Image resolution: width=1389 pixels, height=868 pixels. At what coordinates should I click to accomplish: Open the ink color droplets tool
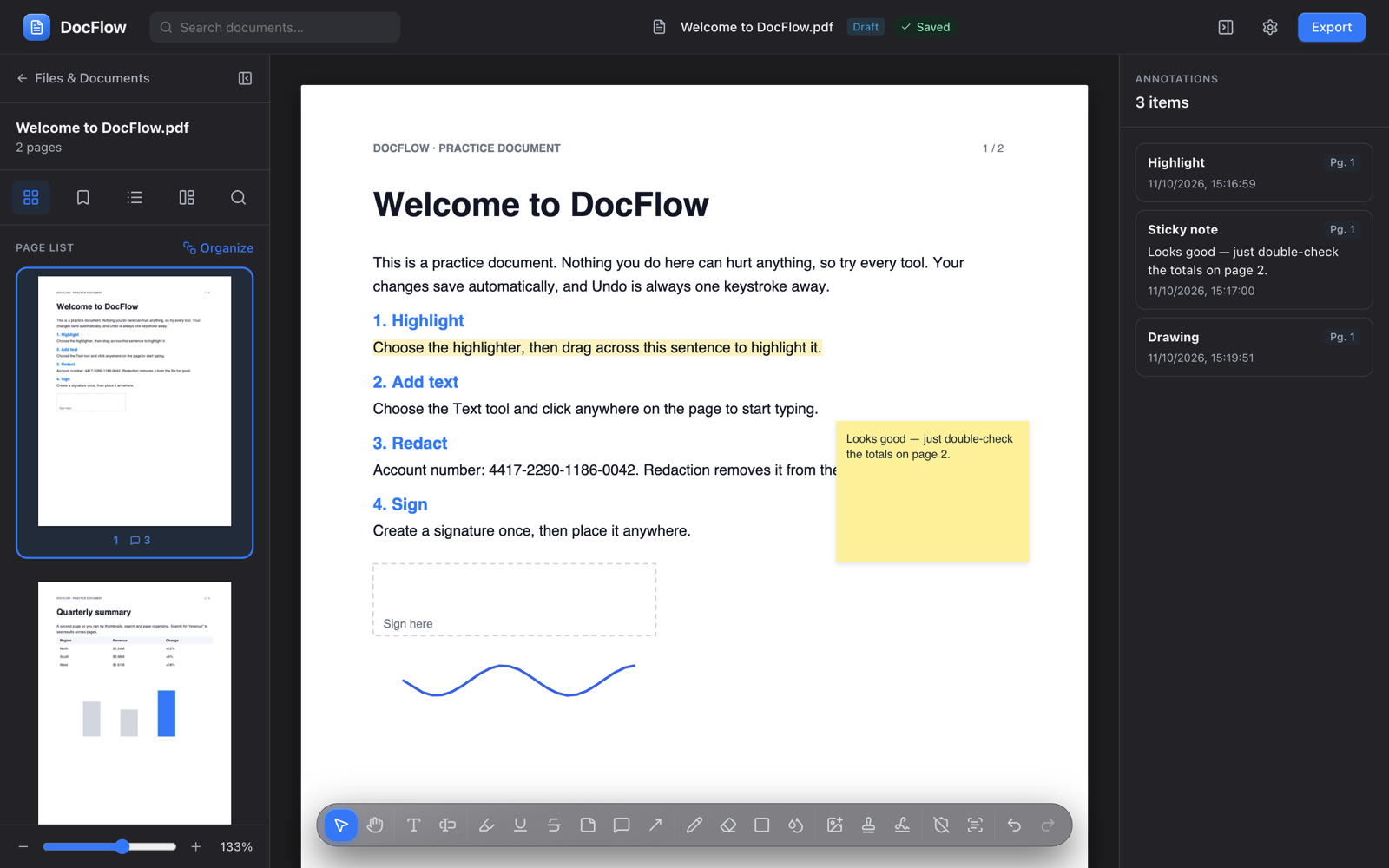pyautogui.click(x=796, y=825)
